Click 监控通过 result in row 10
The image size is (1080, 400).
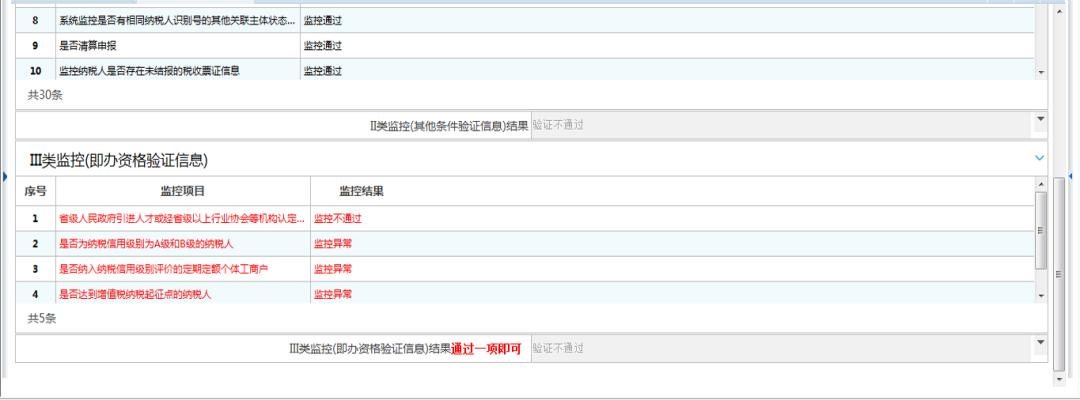[323, 71]
